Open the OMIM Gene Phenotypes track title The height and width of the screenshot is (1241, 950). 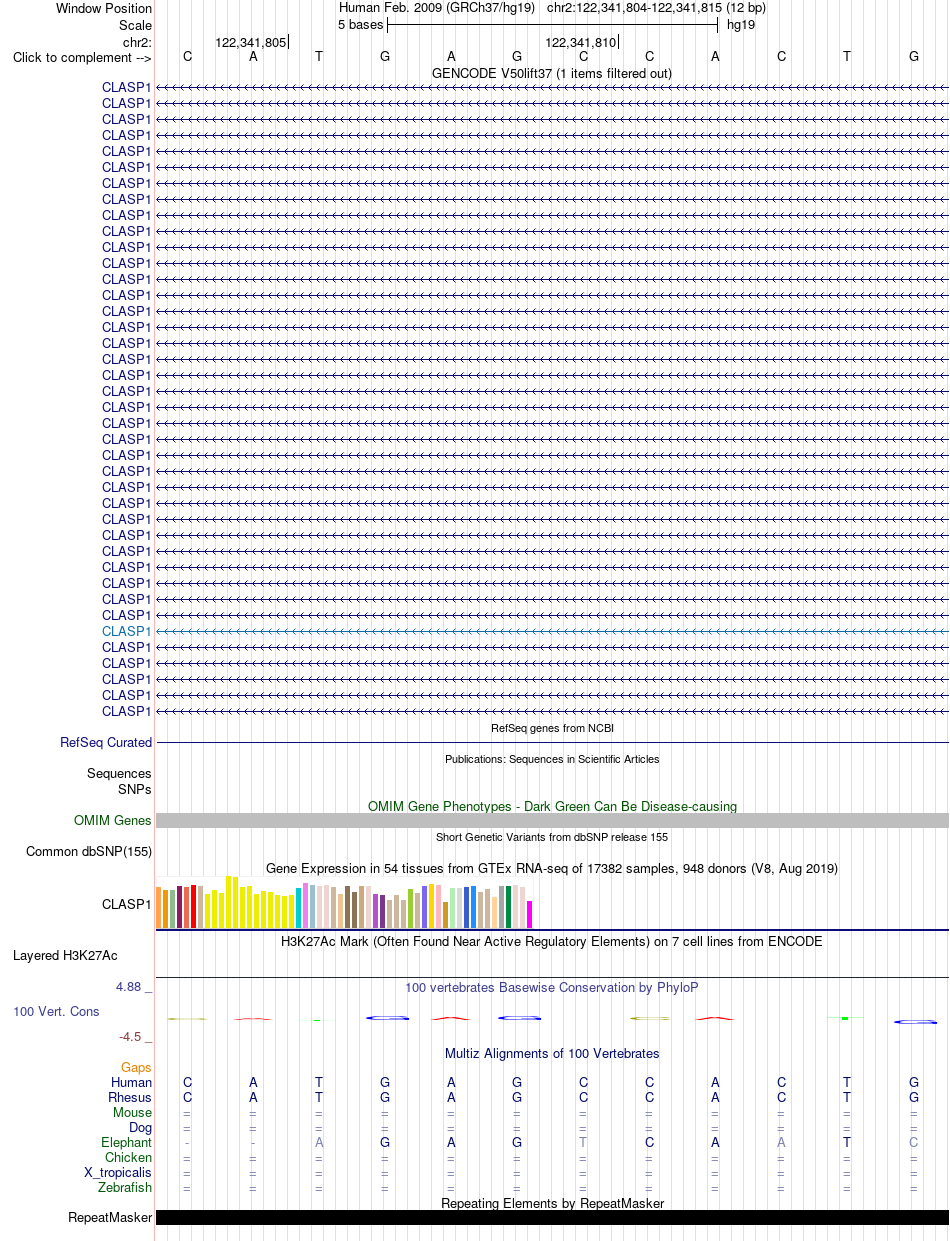pos(552,806)
